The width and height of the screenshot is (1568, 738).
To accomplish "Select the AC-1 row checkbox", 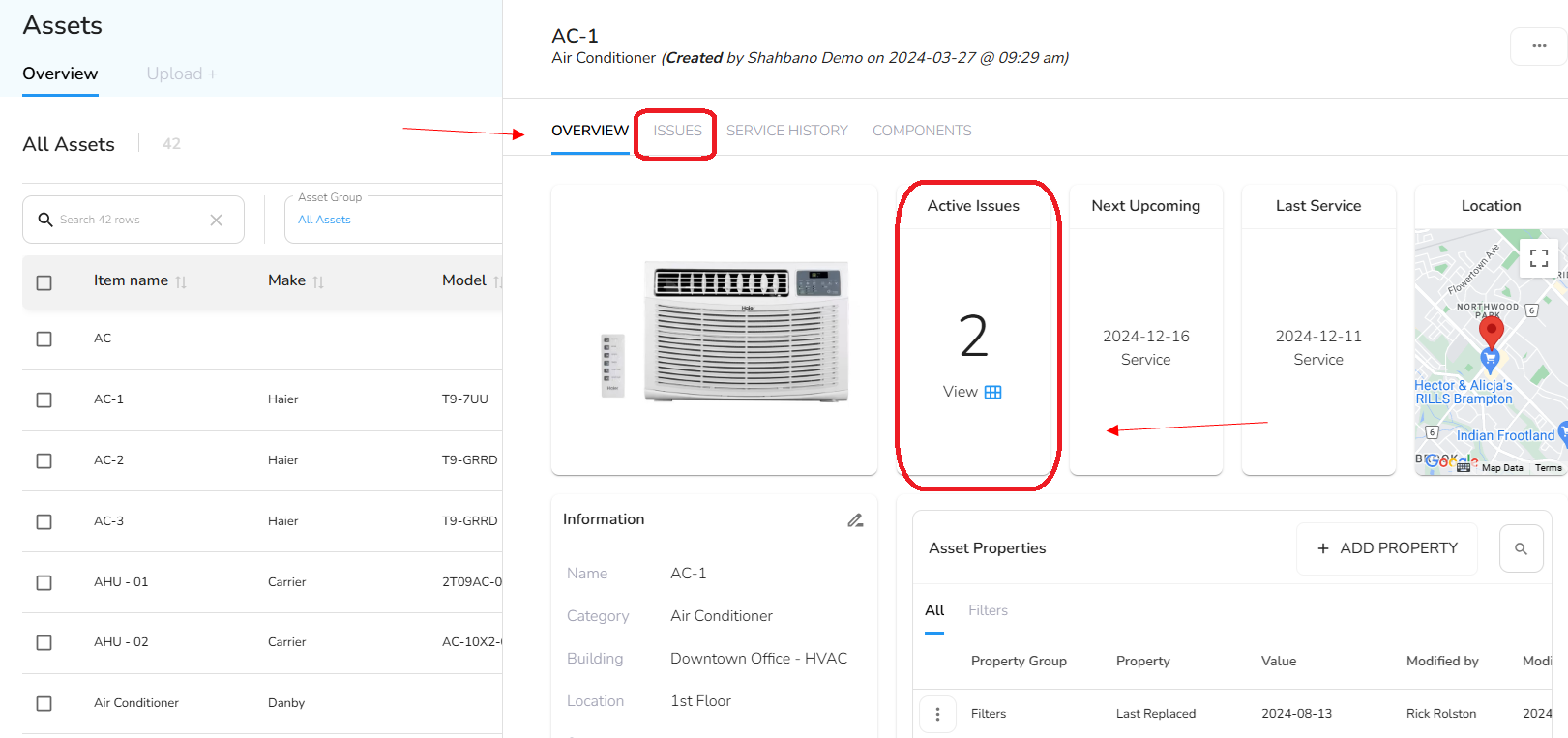I will click(x=44, y=399).
